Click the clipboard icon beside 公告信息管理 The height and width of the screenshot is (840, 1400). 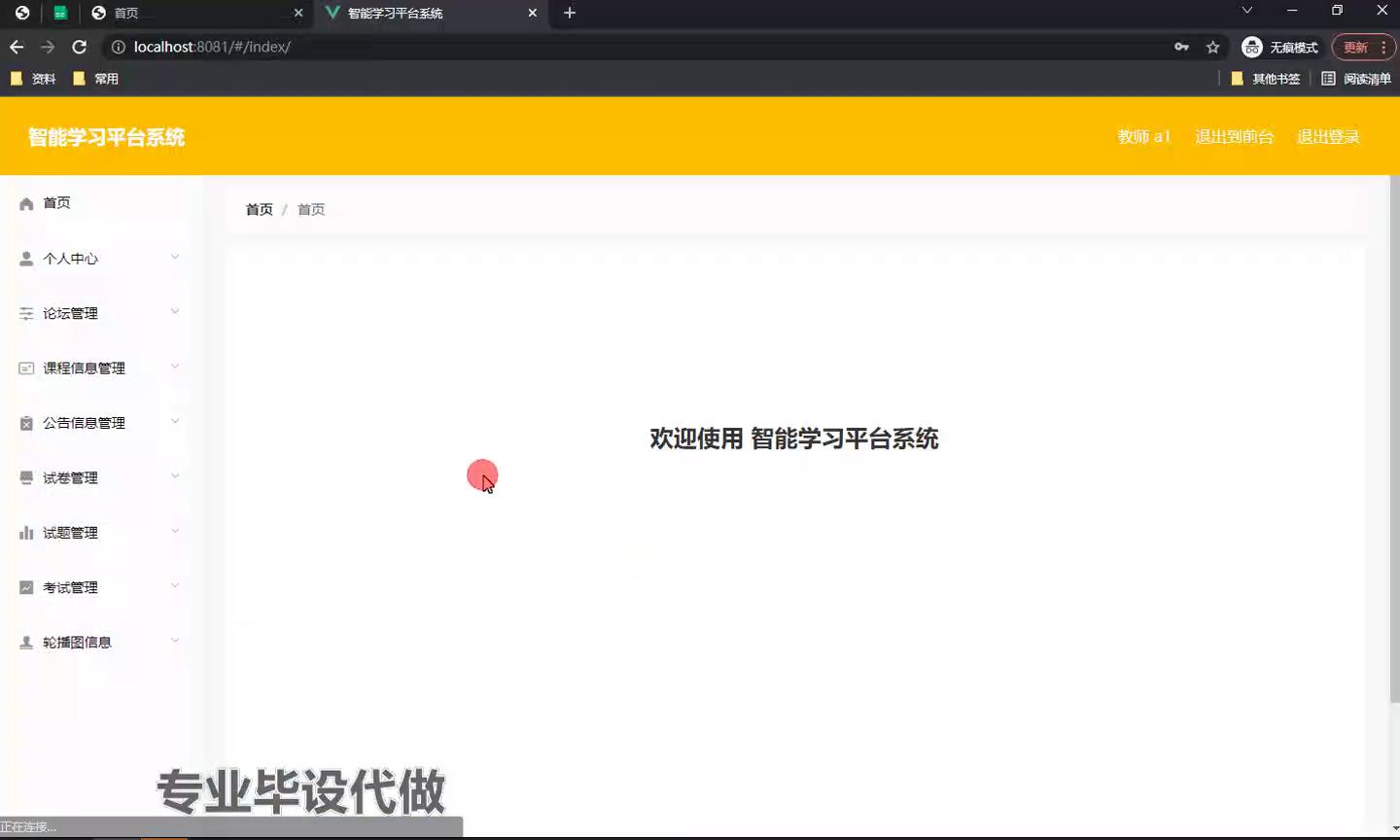[26, 423]
